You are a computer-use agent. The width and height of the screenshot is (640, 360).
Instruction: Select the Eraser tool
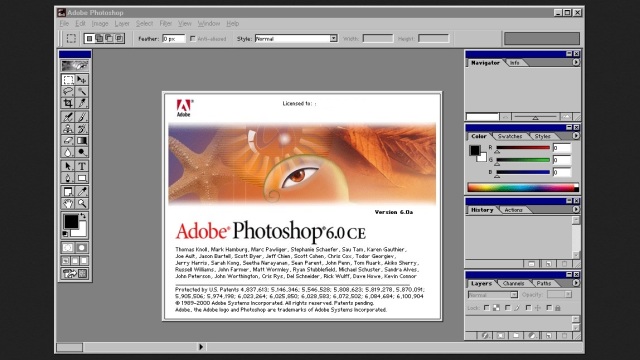tap(68, 141)
